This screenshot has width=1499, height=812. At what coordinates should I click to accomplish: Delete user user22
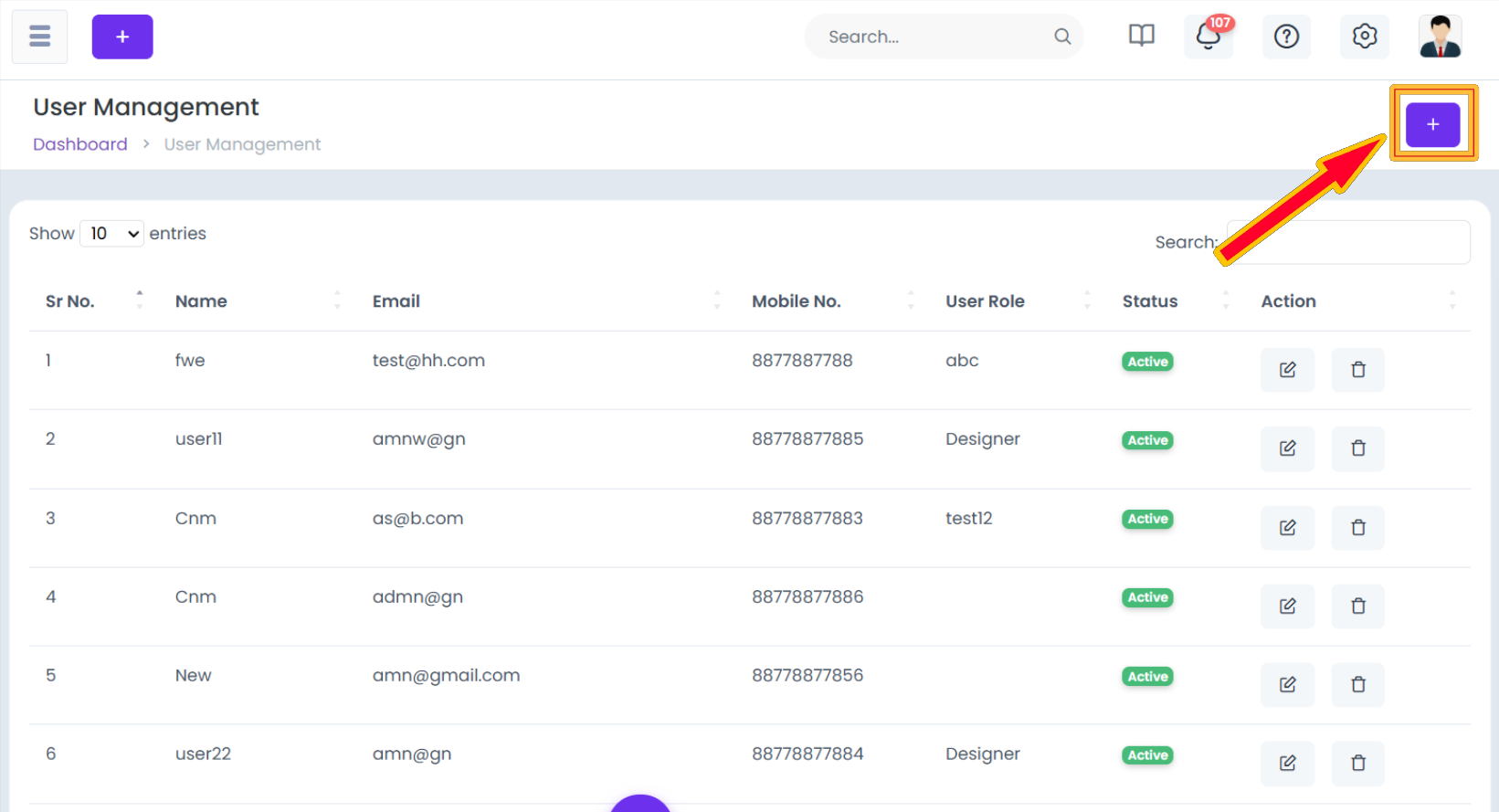(1357, 763)
